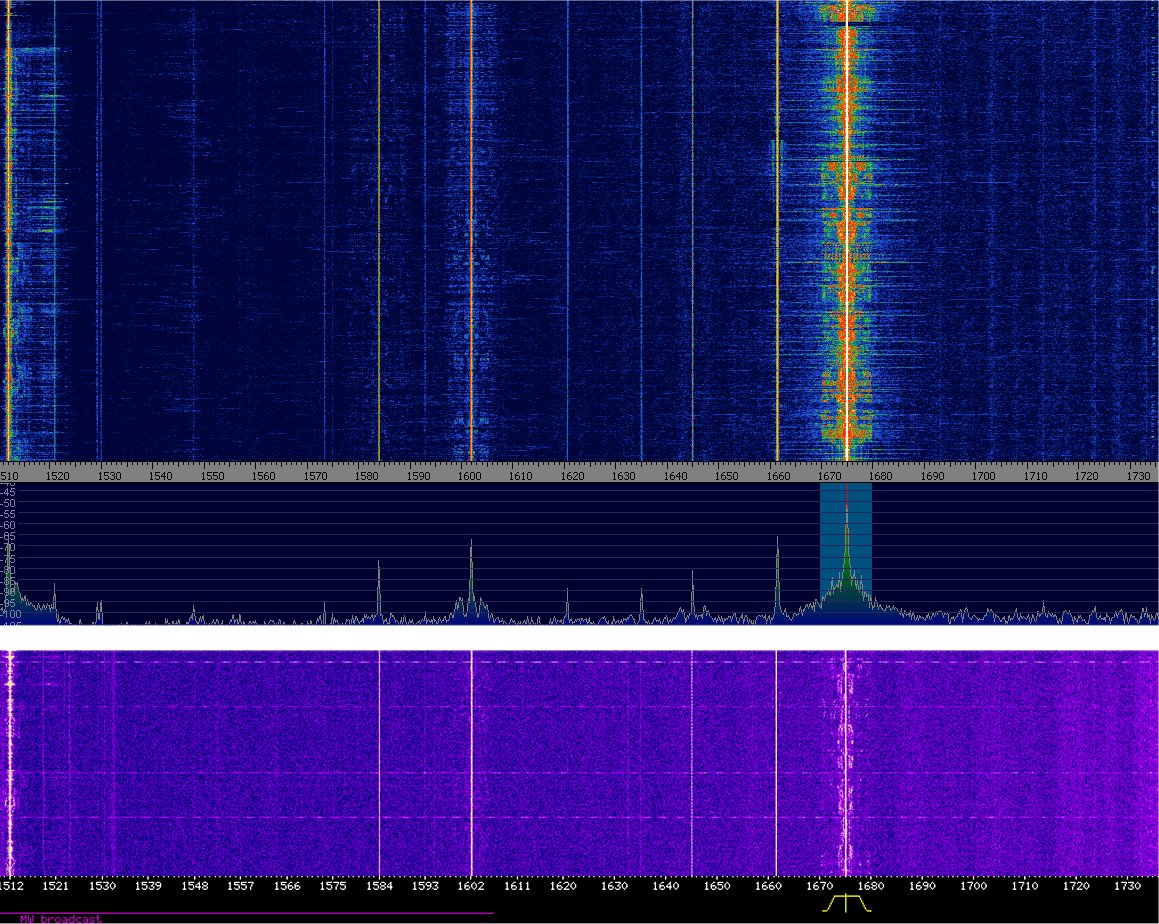Click the MW broadcast band label
1159x924 pixels.
click(x=60, y=917)
